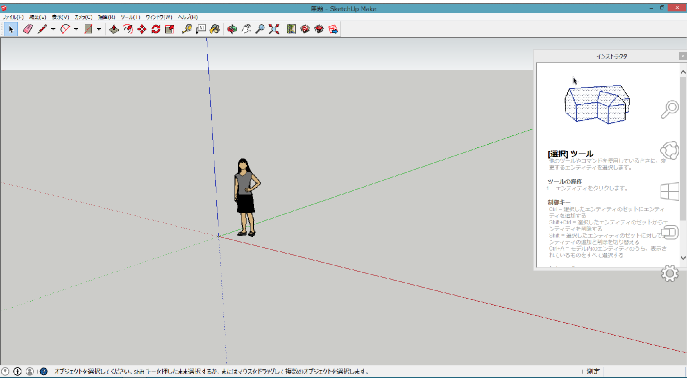The width and height of the screenshot is (687, 381).
Task: Click the Windows Settings charm gear
Action: pos(669,273)
